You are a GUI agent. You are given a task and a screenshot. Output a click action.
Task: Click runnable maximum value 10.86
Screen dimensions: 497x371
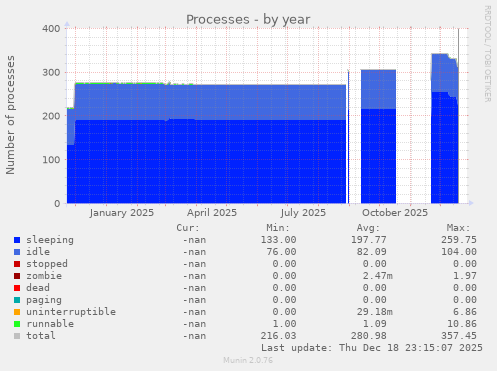point(462,324)
